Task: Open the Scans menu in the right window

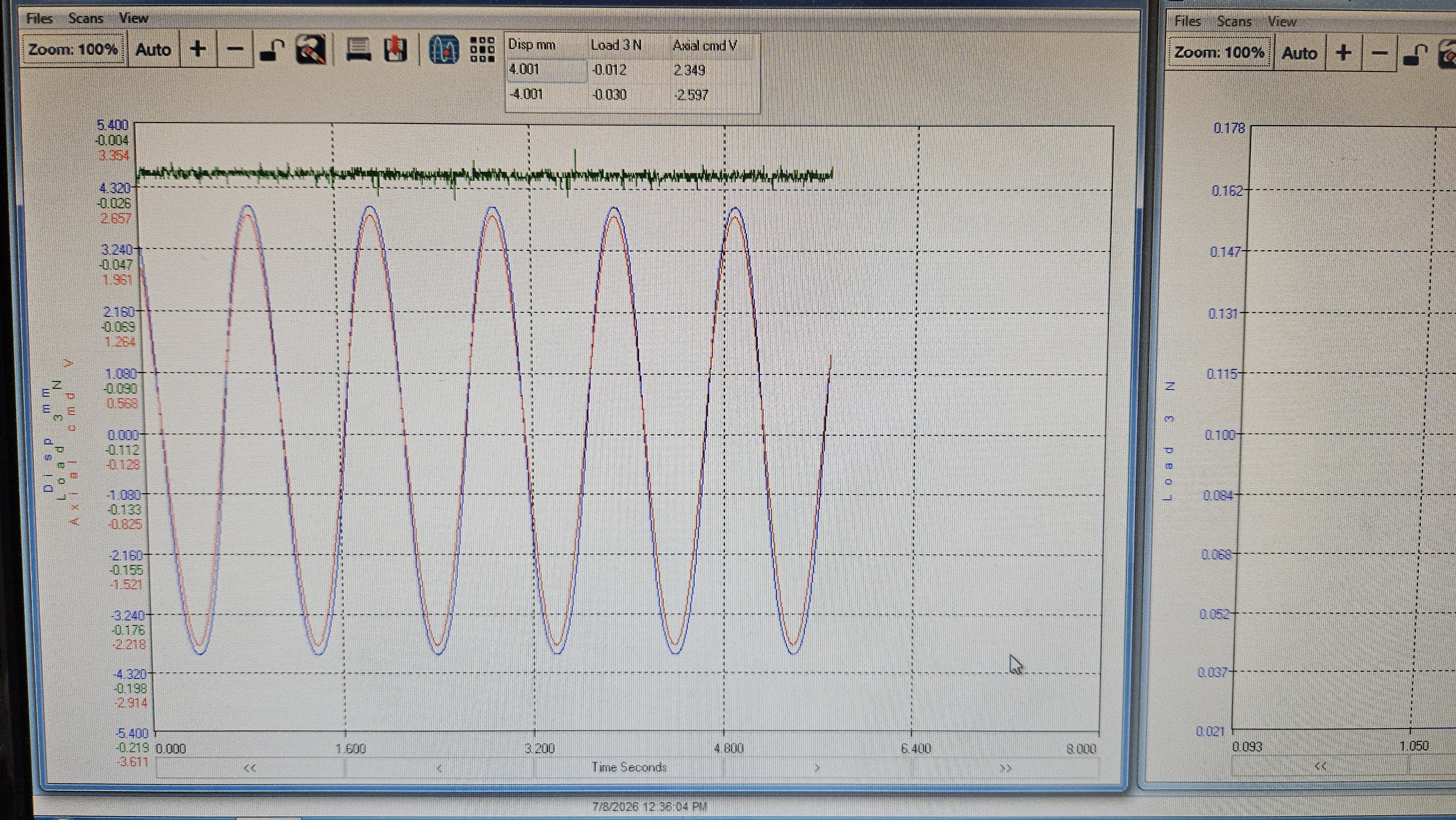Action: click(x=1234, y=21)
